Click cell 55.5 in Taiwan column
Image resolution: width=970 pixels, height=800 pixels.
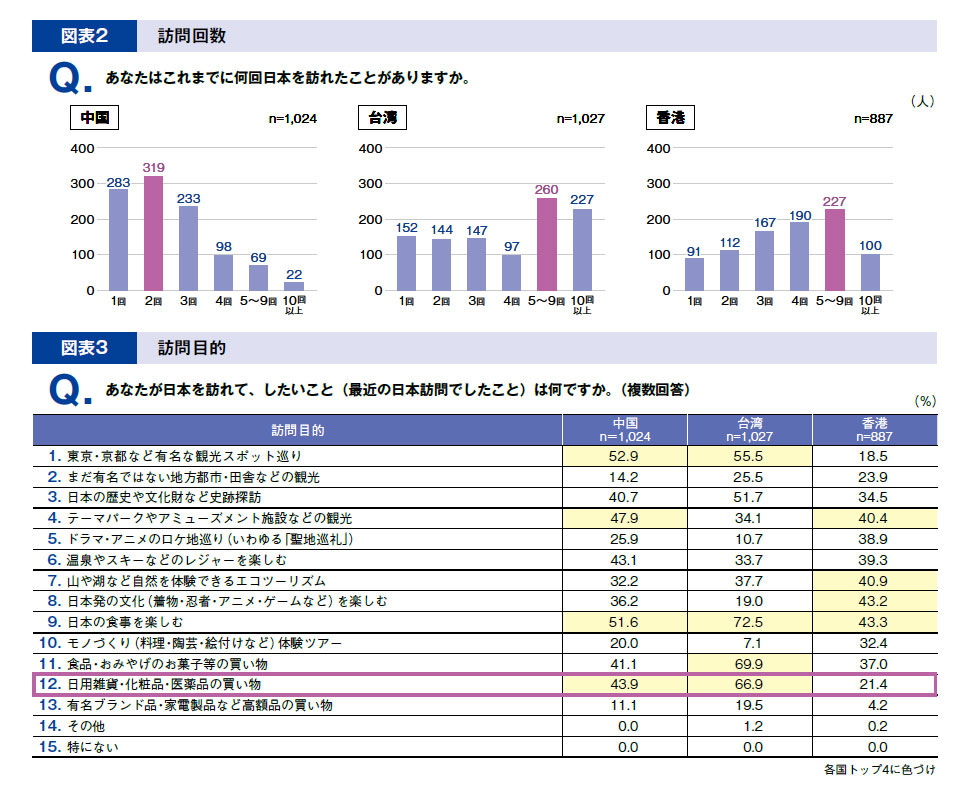click(750, 456)
